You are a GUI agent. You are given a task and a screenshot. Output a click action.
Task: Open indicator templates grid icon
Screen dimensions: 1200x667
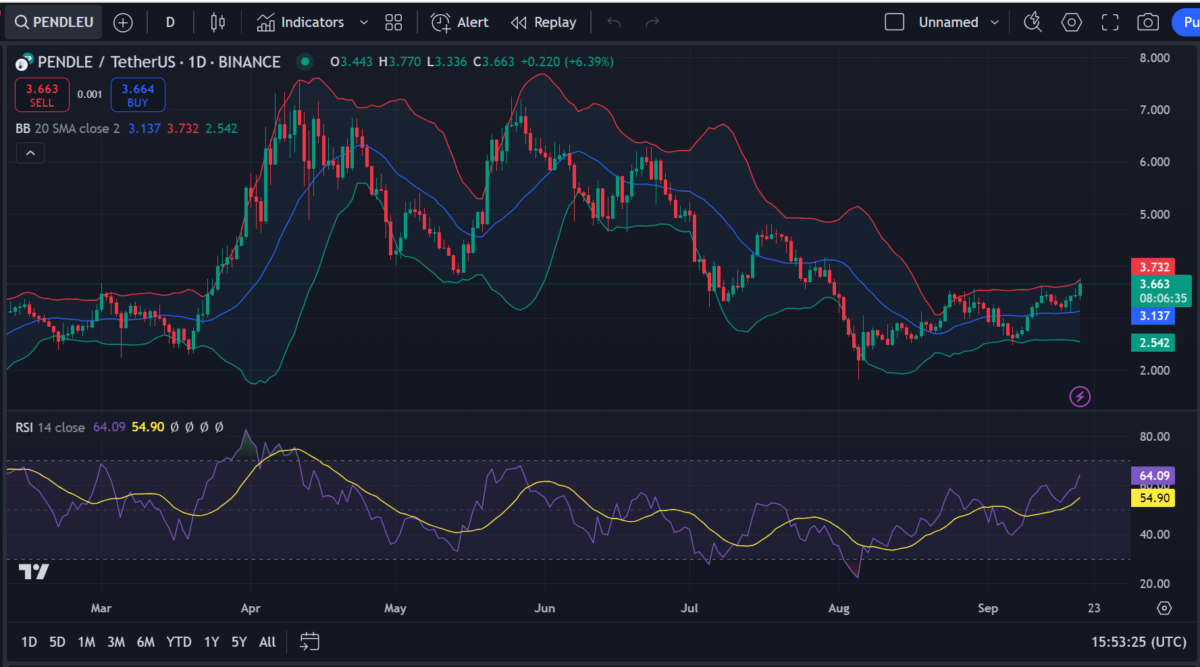tap(393, 22)
